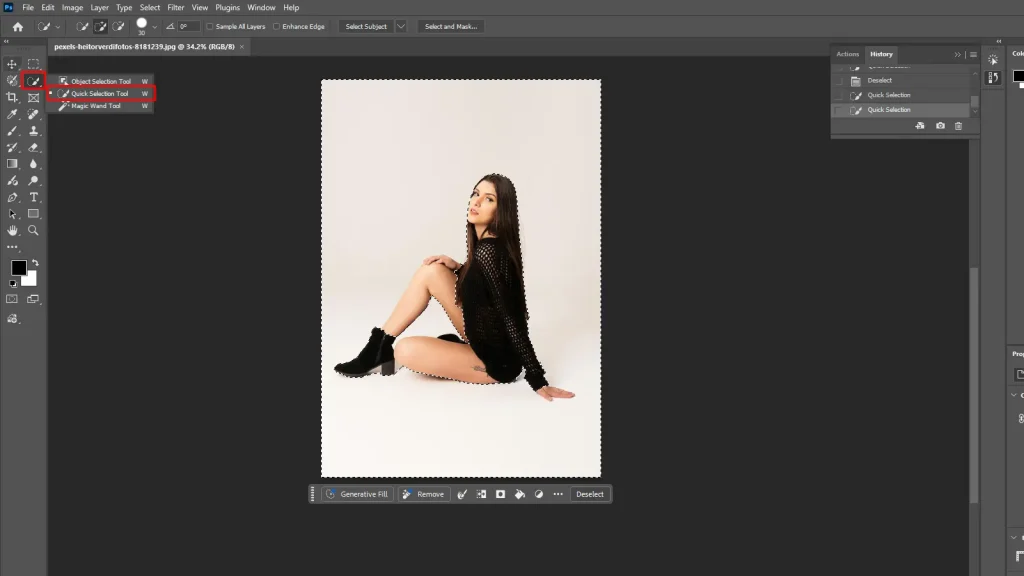The image size is (1024, 576).
Task: Open the Layer menu
Action: [99, 8]
